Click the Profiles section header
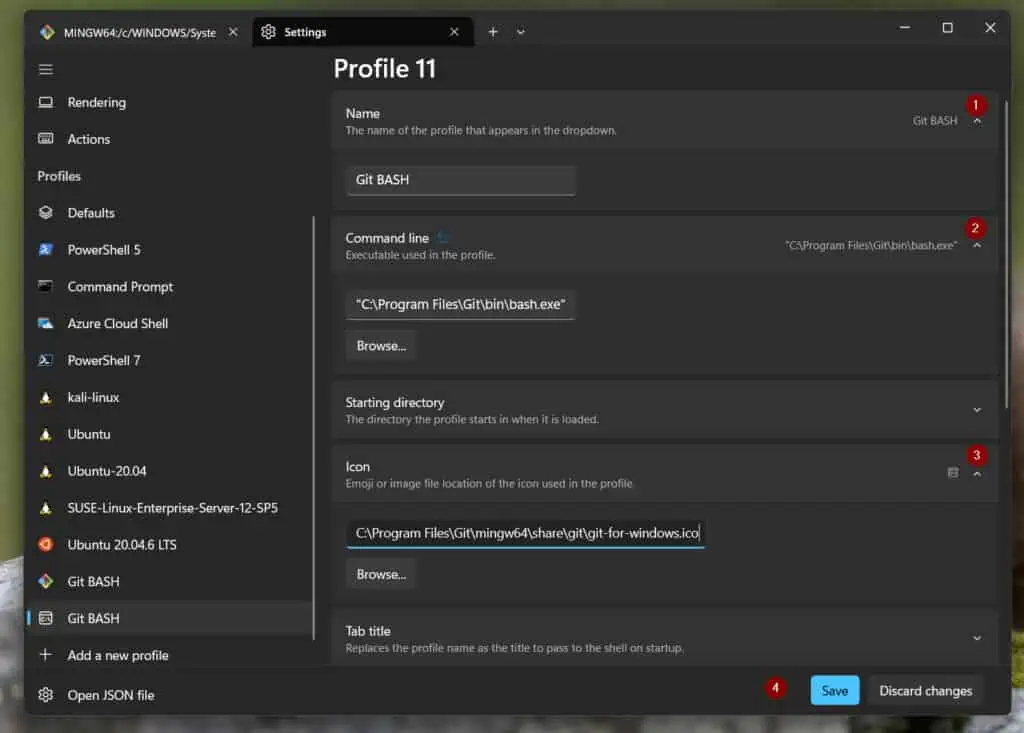 59,176
